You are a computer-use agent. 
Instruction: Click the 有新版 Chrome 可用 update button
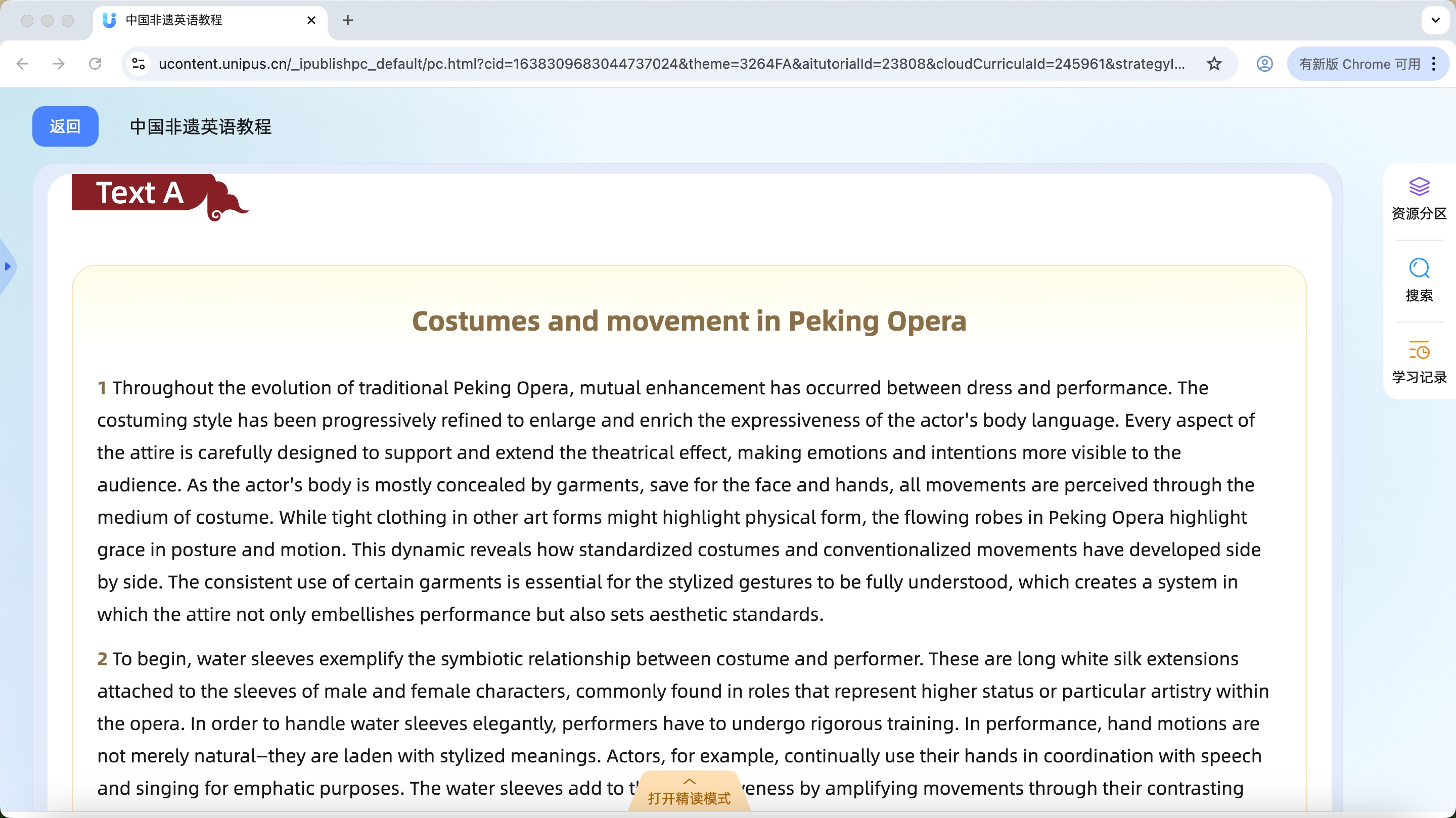pyautogui.click(x=1359, y=64)
